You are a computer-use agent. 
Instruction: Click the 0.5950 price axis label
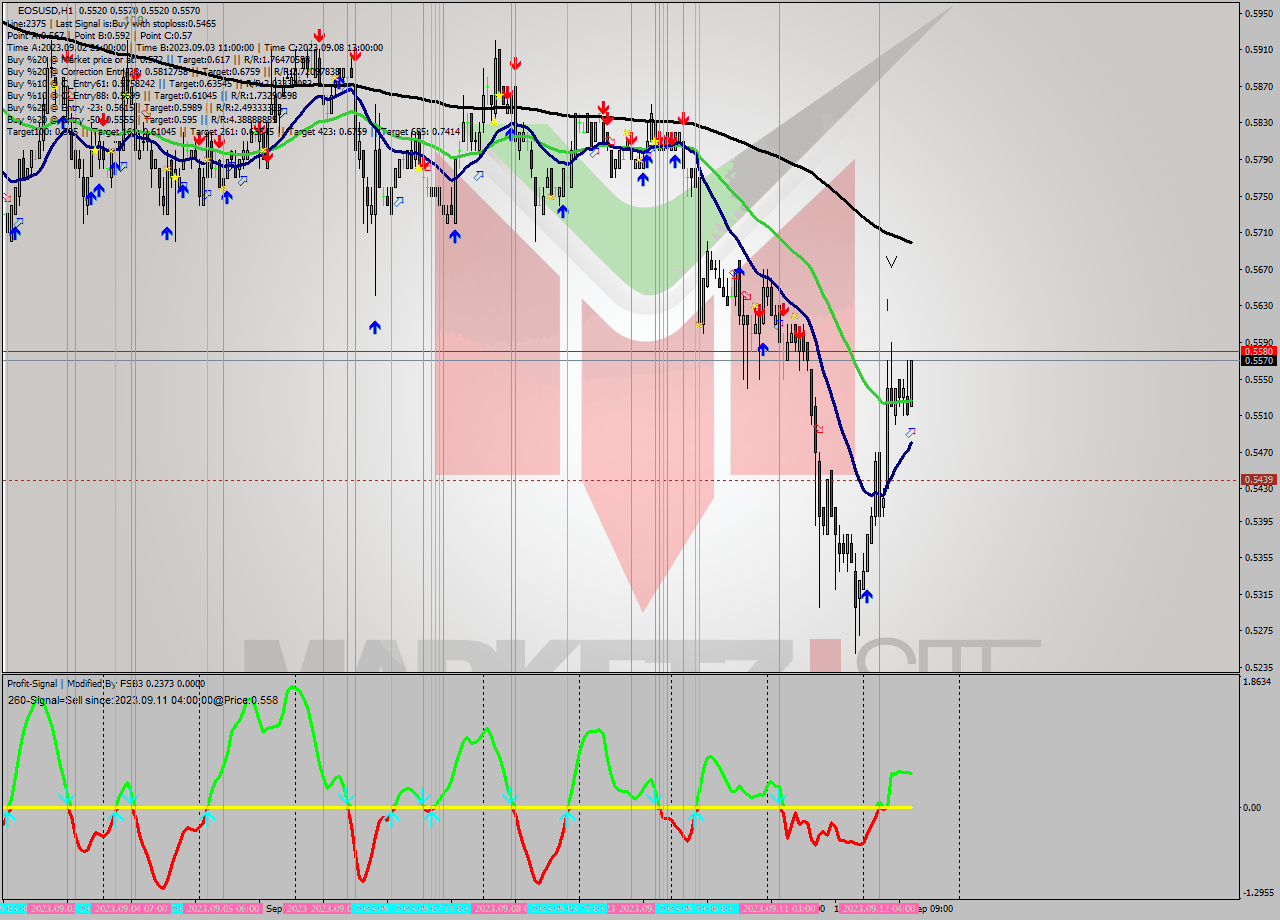(1258, 13)
